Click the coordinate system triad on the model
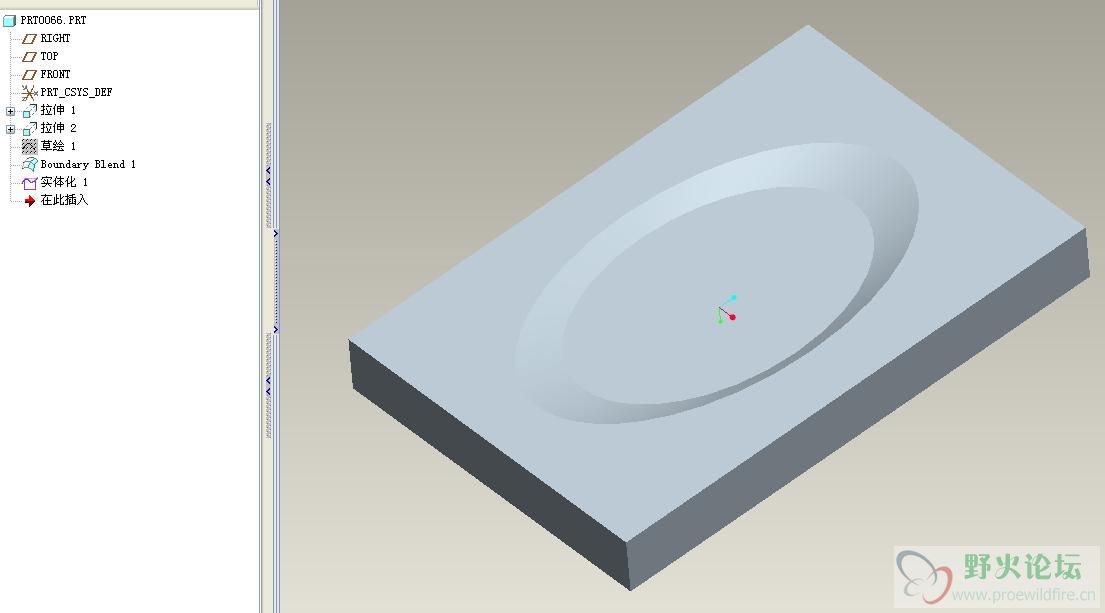 pyautogui.click(x=727, y=309)
